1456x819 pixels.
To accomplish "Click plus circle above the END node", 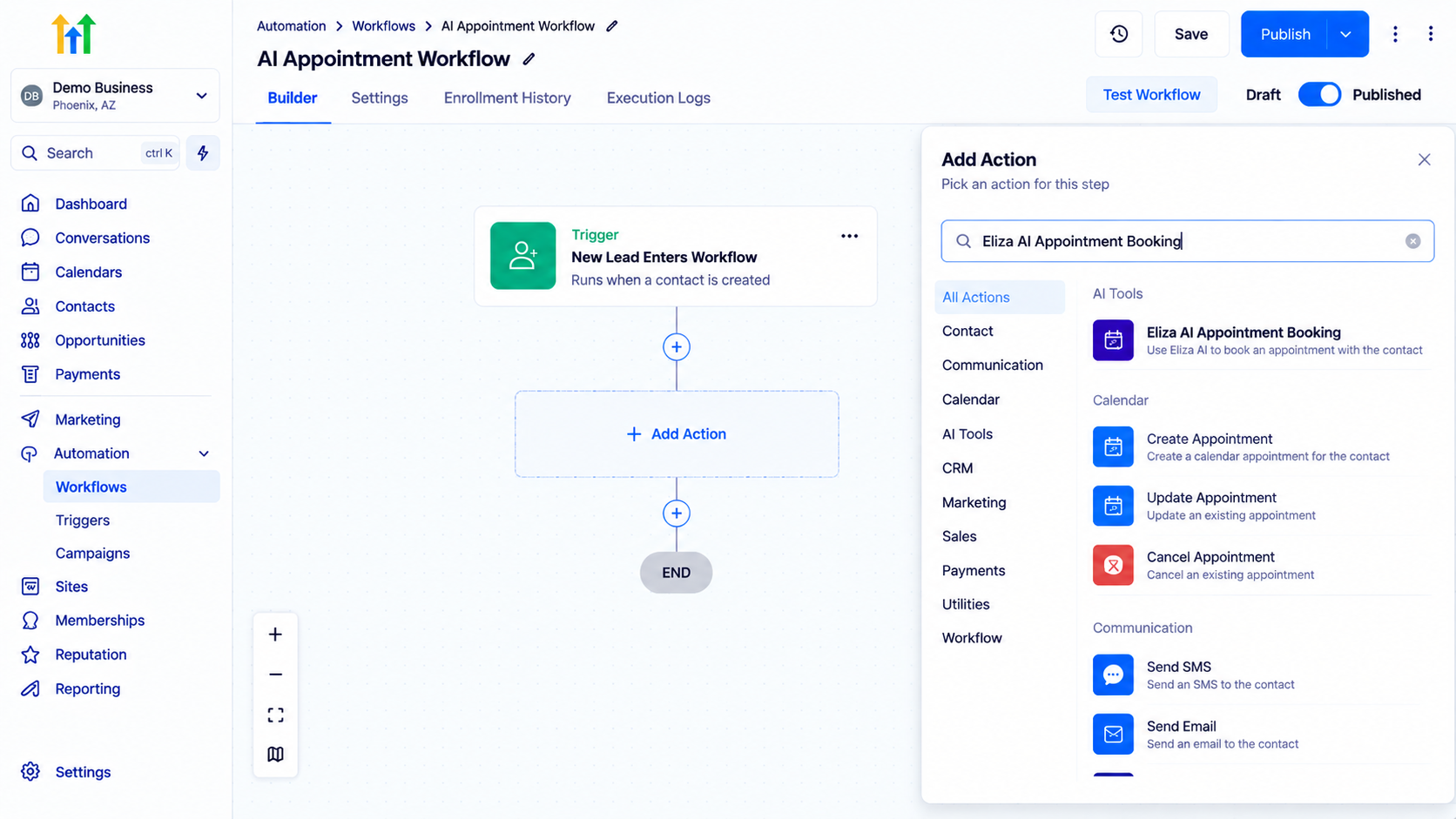I will (x=677, y=514).
